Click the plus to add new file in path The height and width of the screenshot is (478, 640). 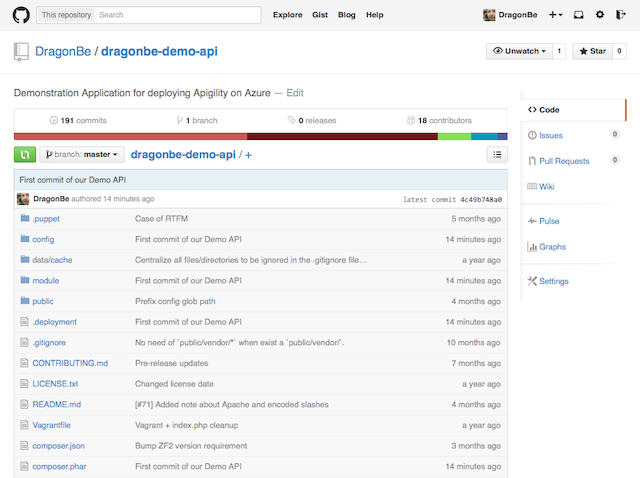coord(248,155)
